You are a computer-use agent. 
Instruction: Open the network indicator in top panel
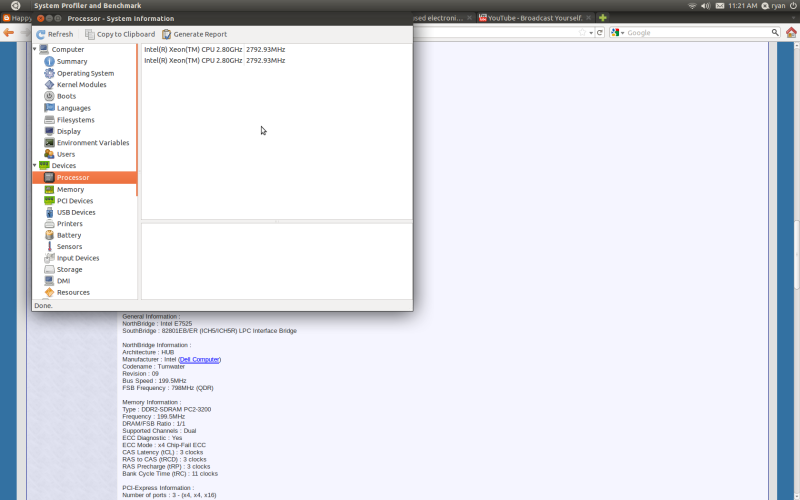[x=692, y=6]
